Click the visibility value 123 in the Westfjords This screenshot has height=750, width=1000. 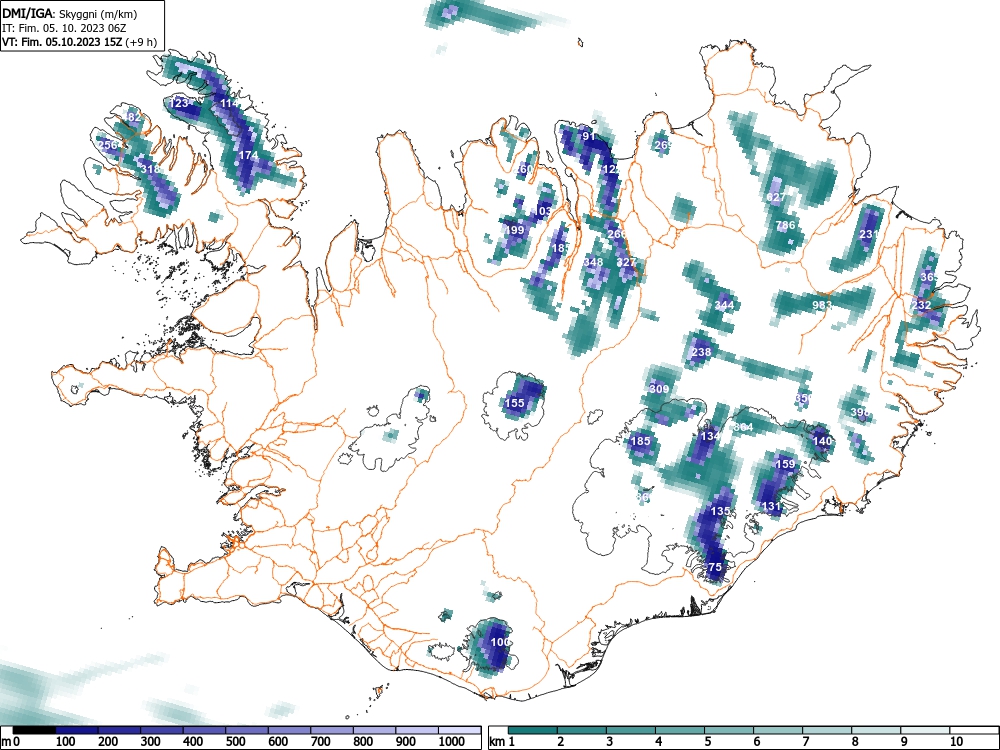179,103
